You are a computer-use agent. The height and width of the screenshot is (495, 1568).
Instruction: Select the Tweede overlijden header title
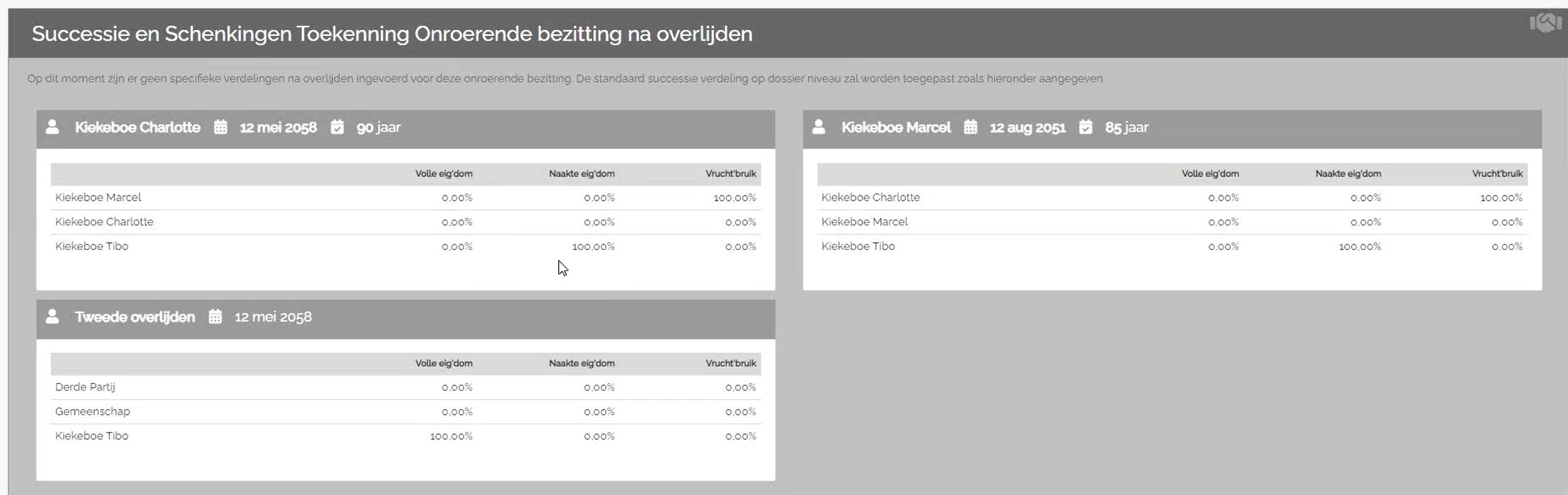135,317
